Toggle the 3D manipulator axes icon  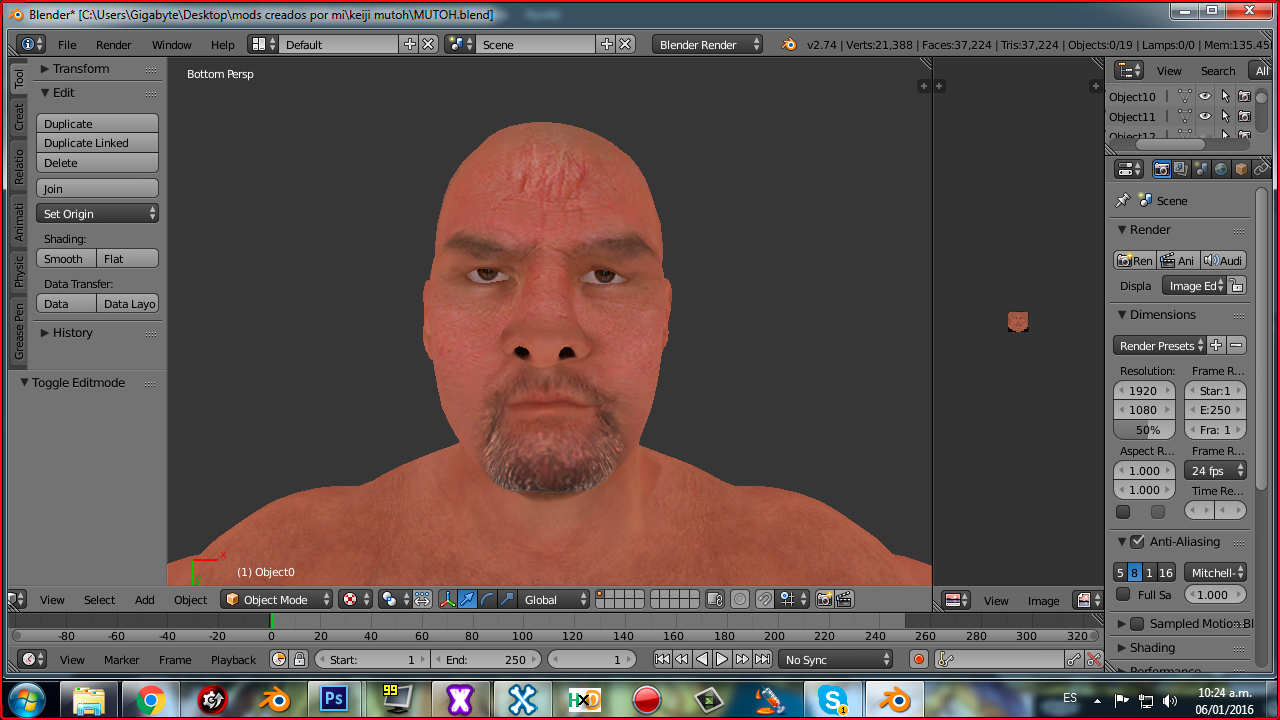(447, 600)
